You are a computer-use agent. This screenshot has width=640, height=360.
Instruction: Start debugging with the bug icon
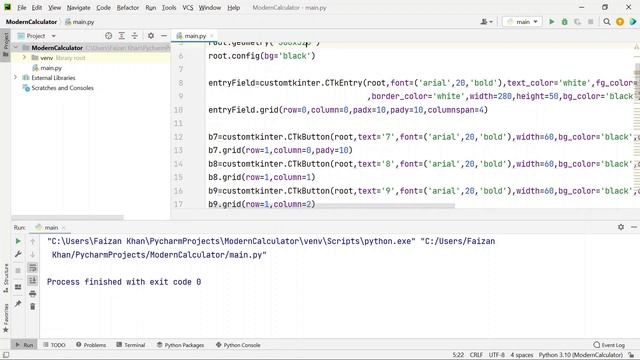tap(564, 22)
